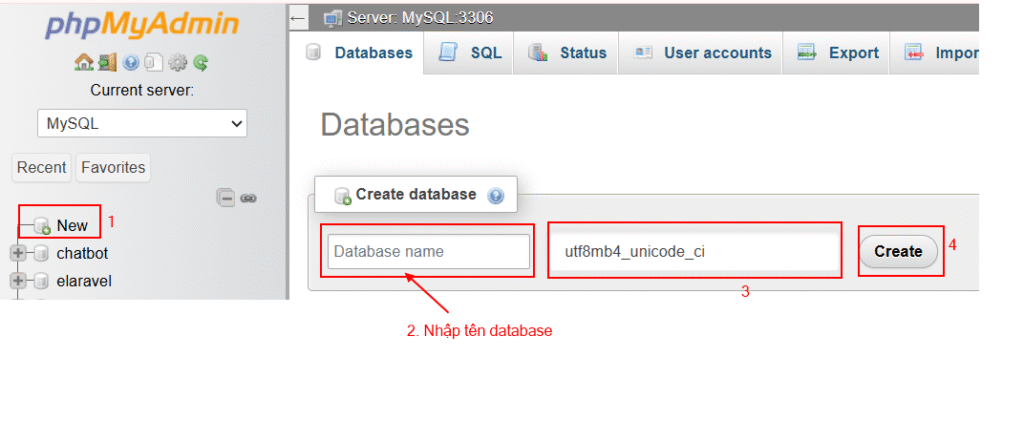Click the elaravel database icon

(41, 282)
